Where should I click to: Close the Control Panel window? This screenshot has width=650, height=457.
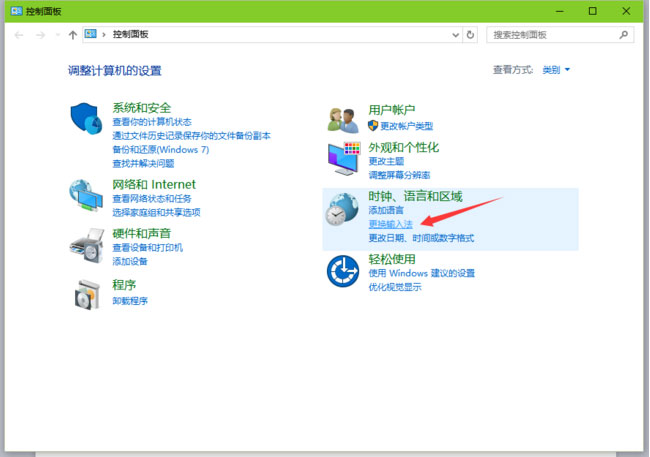[x=626, y=11]
